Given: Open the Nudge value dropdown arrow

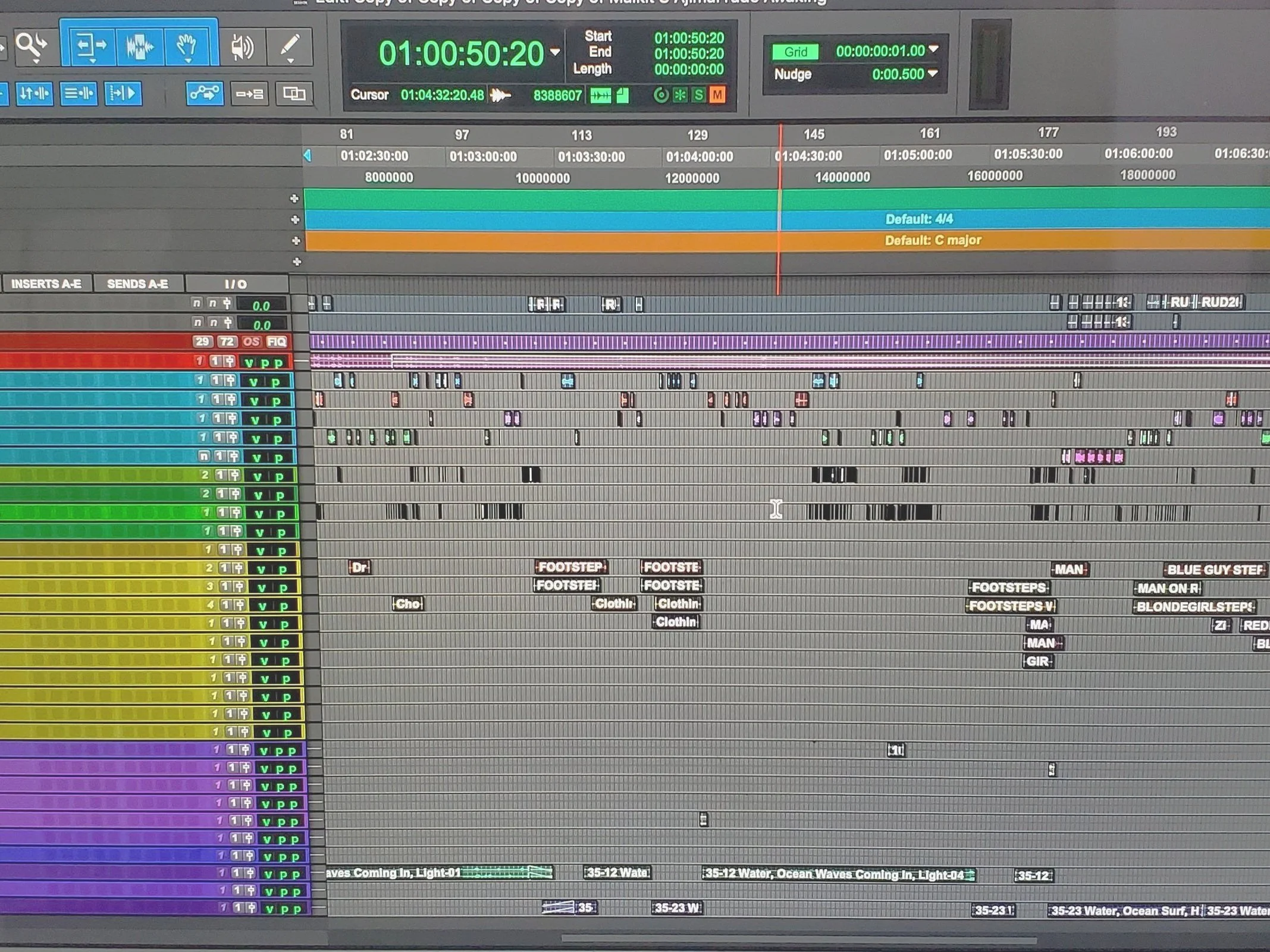Looking at the screenshot, I should 933,74.
